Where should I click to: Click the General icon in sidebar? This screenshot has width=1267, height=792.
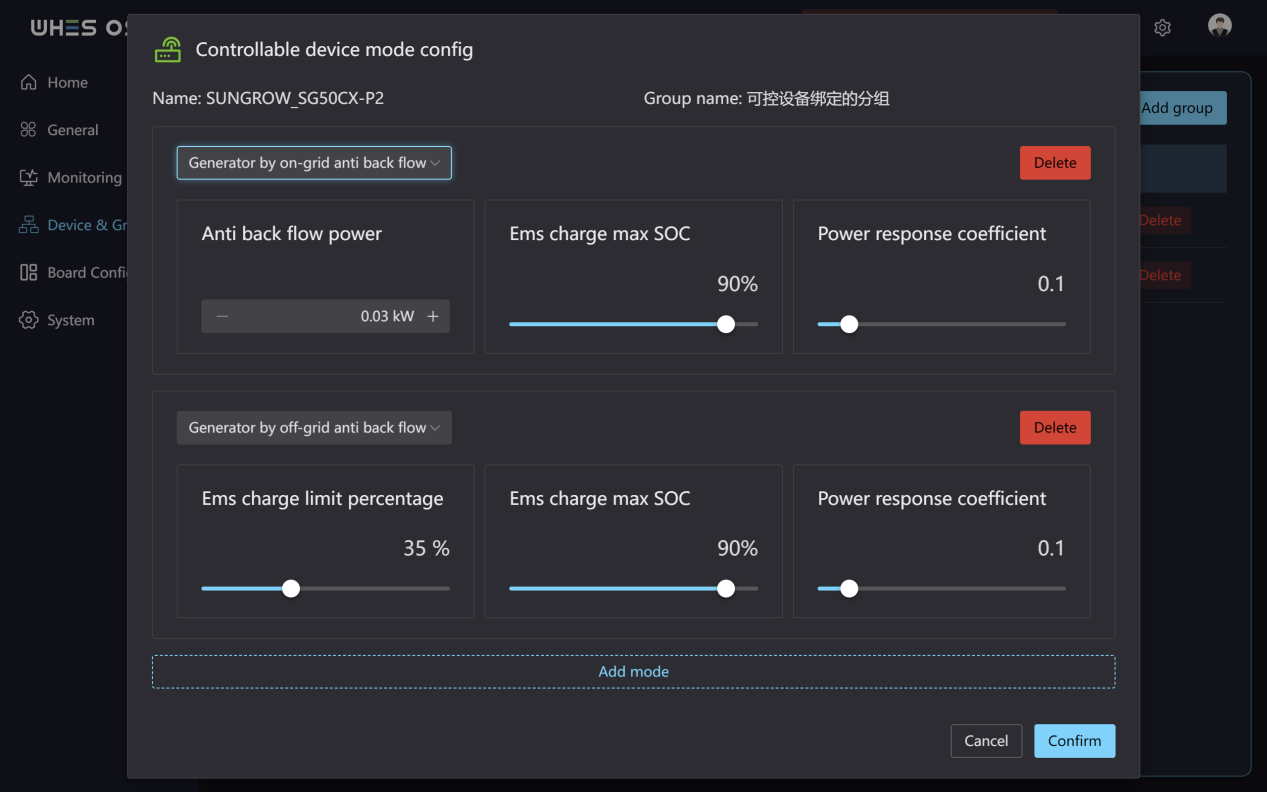coord(29,130)
